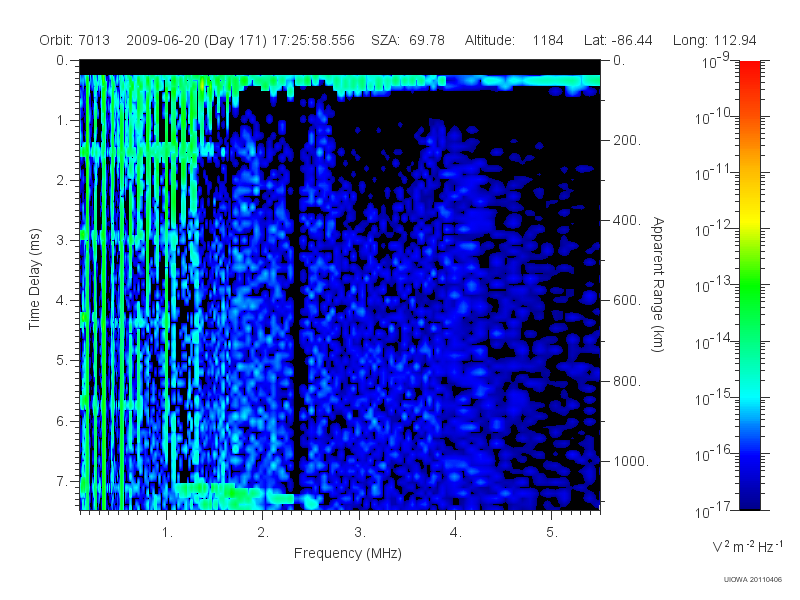Click the yellow section of the color bar
800x600 pixels.
(x=749, y=219)
